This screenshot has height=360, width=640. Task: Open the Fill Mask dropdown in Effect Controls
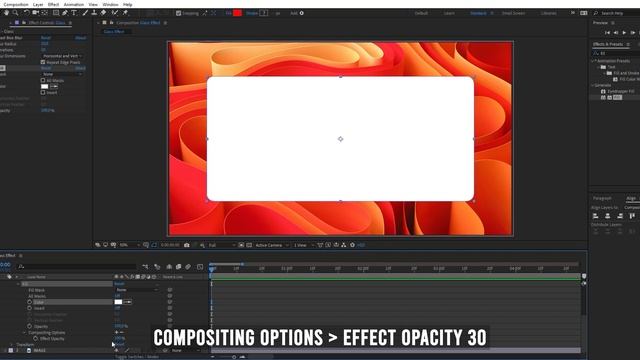[x=62, y=74]
